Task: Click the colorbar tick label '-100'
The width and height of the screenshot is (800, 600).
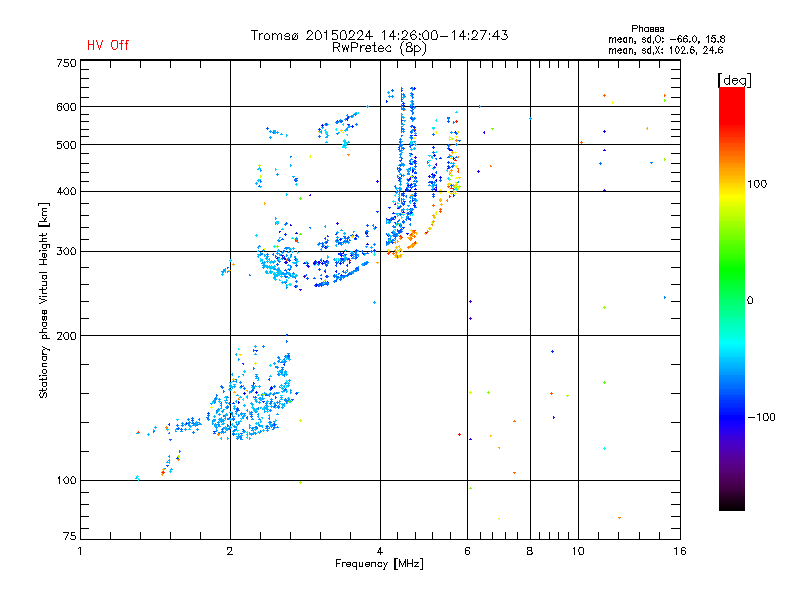Action: pyautogui.click(x=761, y=417)
